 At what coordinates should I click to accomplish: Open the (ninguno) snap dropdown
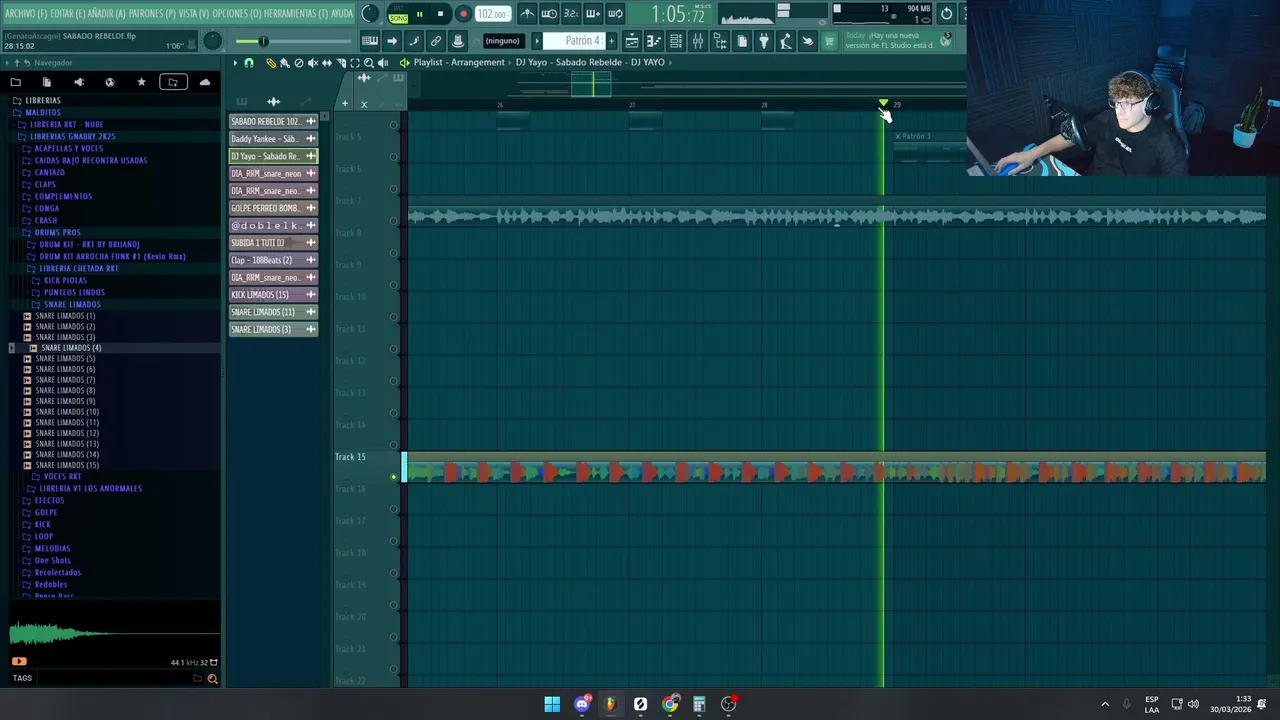click(x=502, y=41)
